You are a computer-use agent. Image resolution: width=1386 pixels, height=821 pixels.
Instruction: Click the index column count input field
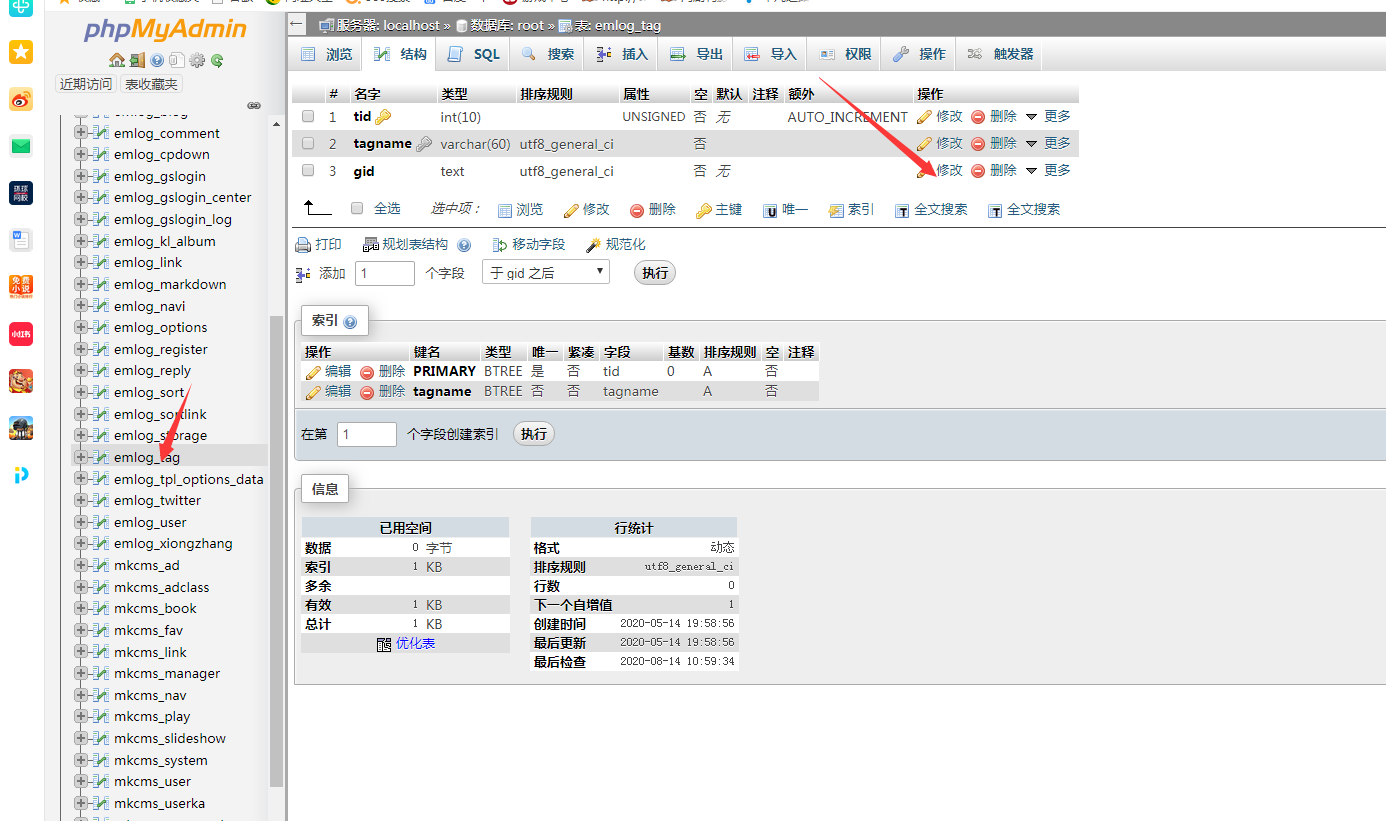[367, 434]
